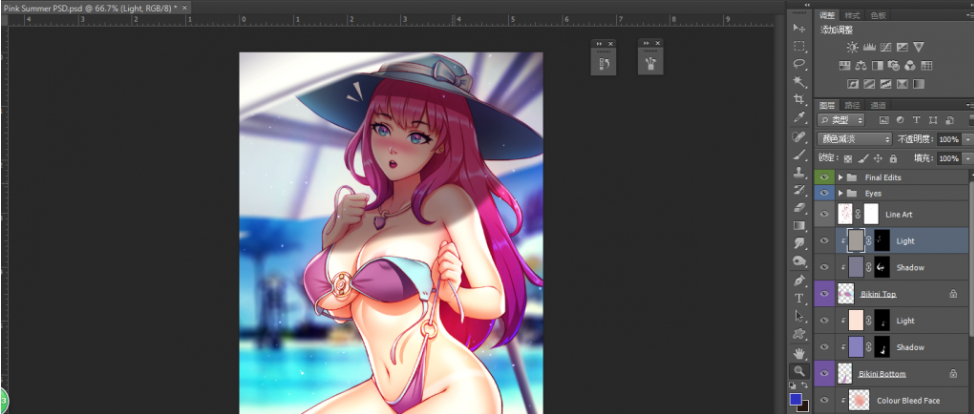Select the Type tool
The width and height of the screenshot is (974, 414).
point(799,298)
